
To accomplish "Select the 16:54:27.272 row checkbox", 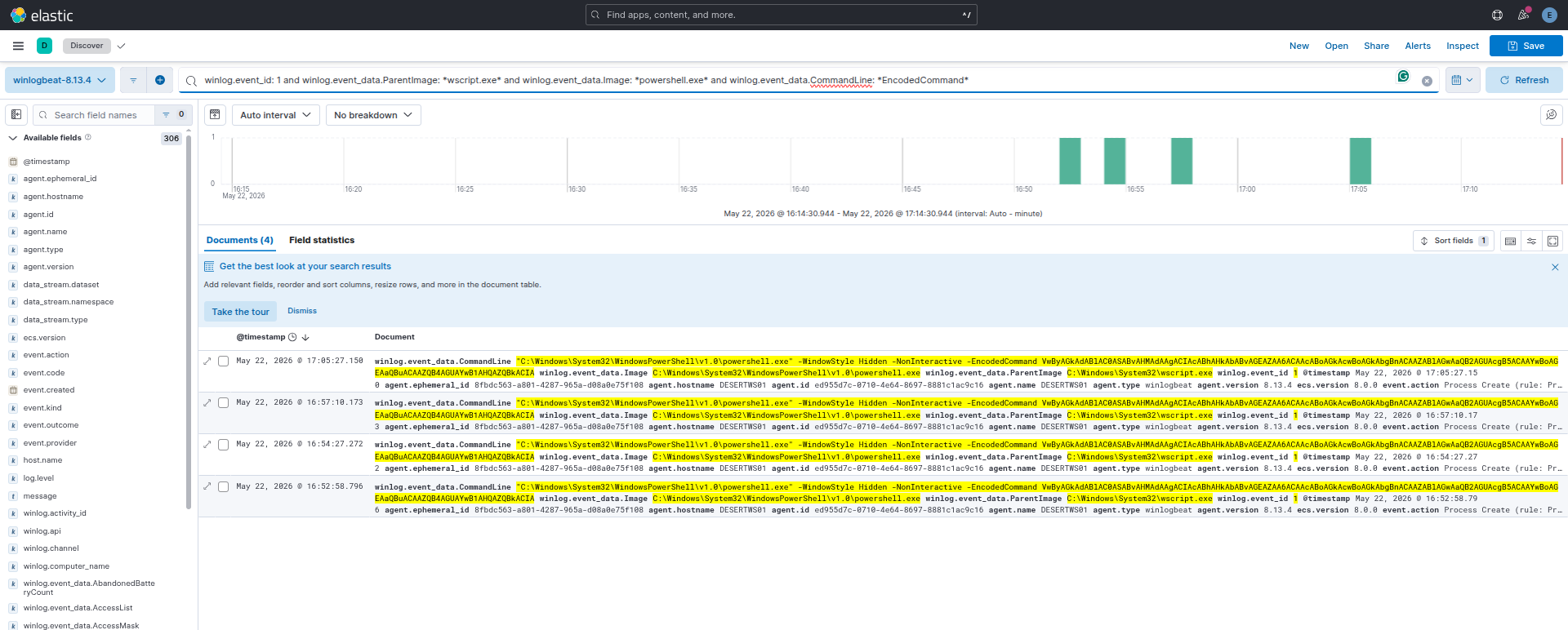I will click(x=223, y=444).
